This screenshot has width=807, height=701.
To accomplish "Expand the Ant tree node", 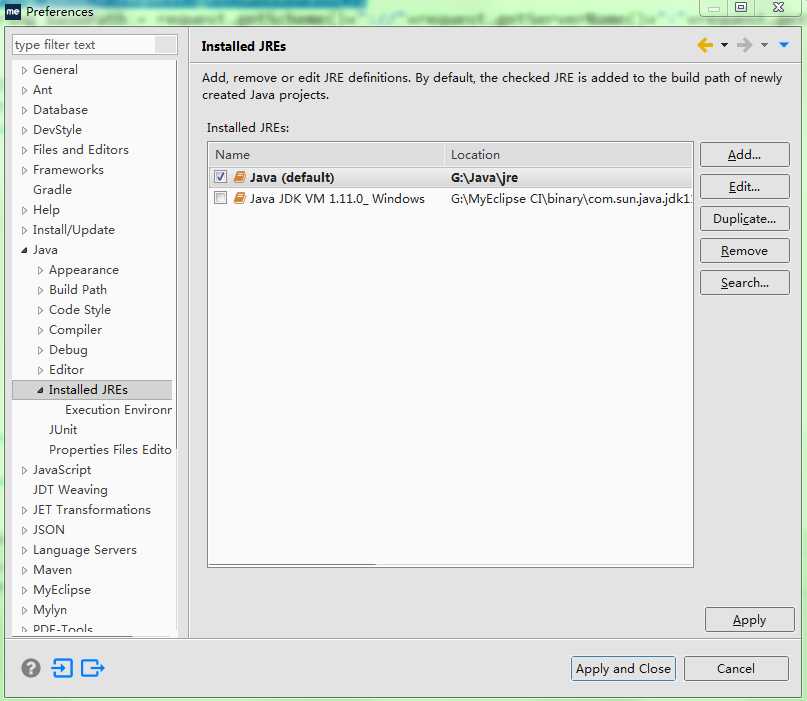I will [x=24, y=90].
